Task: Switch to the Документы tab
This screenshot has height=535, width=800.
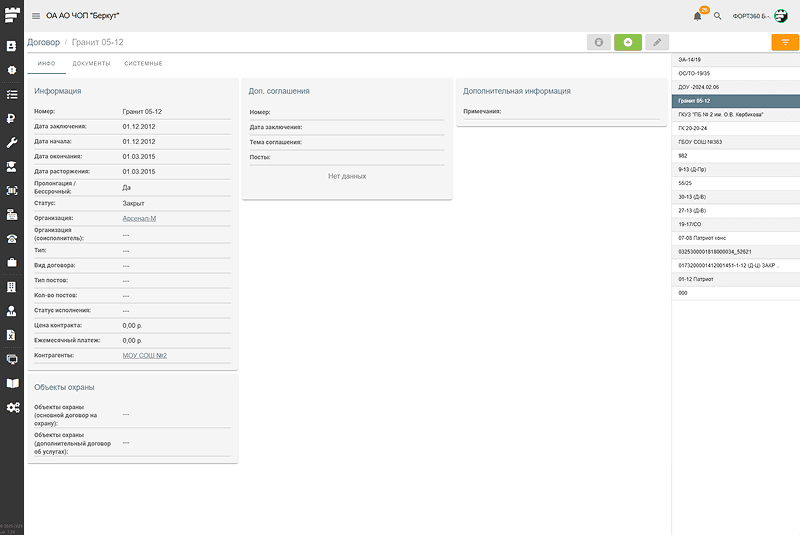Action: [91, 63]
